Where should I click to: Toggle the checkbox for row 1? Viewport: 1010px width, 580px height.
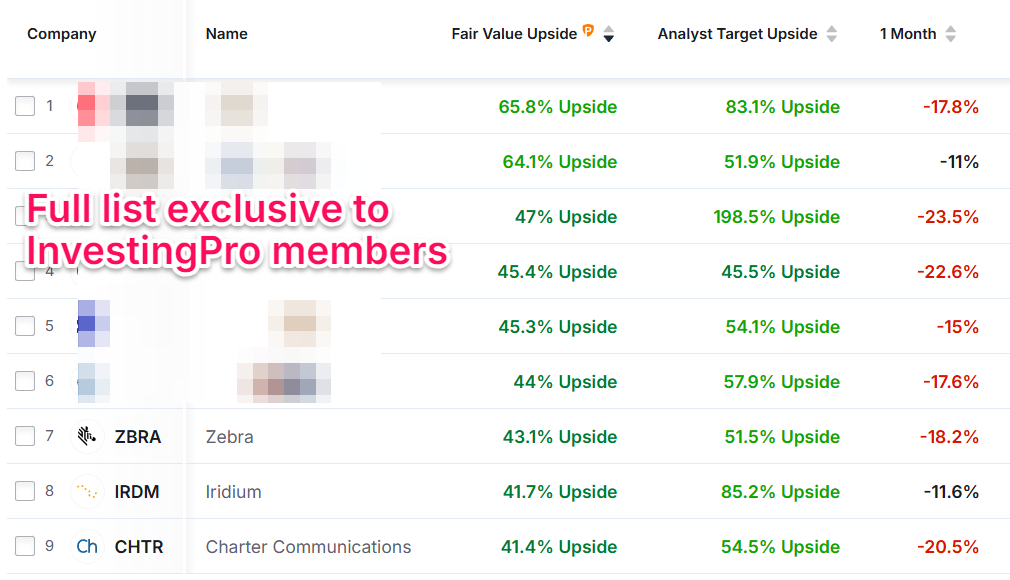point(25,106)
